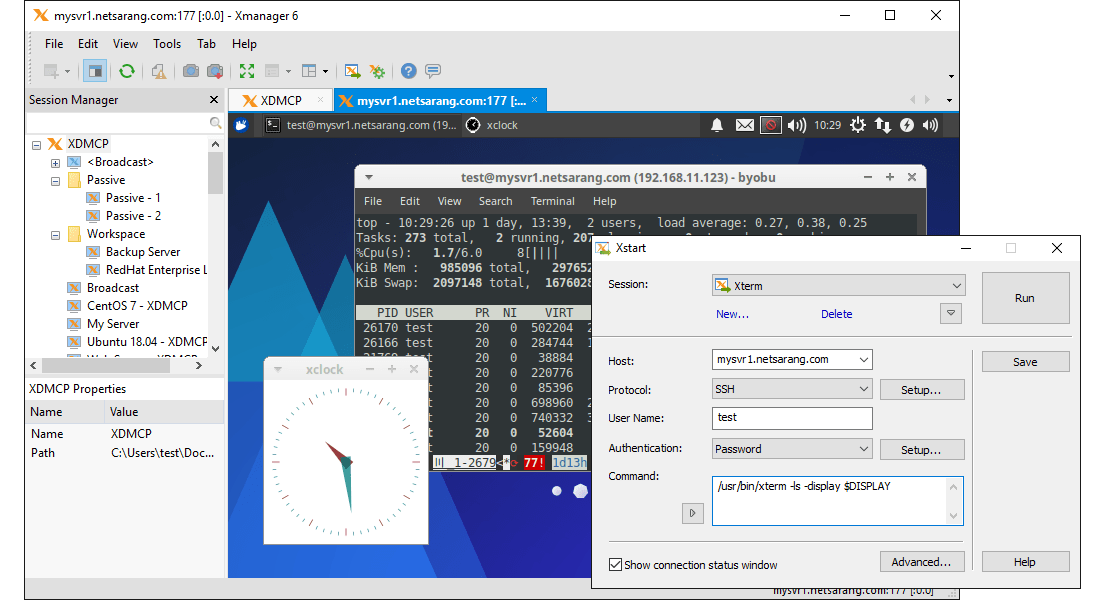Switch to the XDMCP tab

click(x=281, y=100)
